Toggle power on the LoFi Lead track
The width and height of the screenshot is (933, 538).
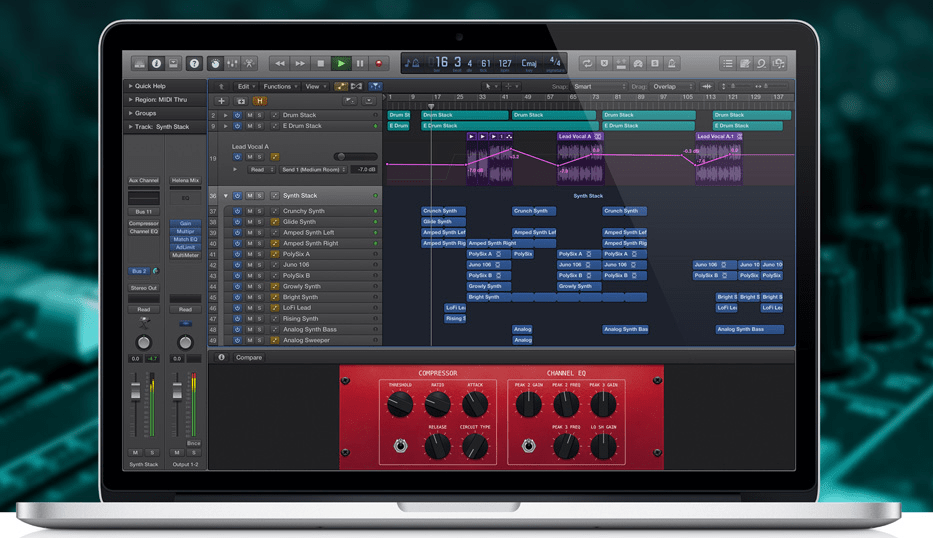pyautogui.click(x=237, y=308)
